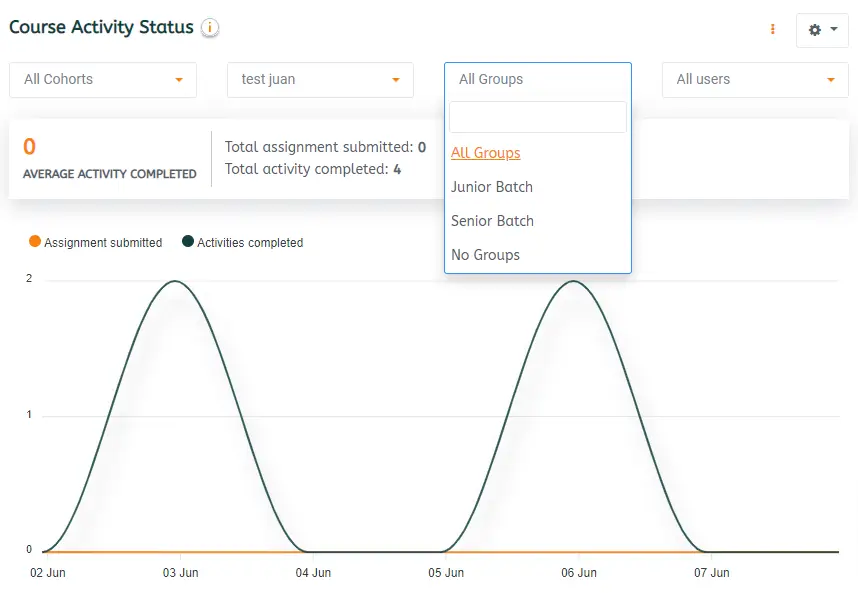The height and width of the screenshot is (593, 858).
Task: Open the gear settings dropdown
Action: pyautogui.click(x=822, y=30)
